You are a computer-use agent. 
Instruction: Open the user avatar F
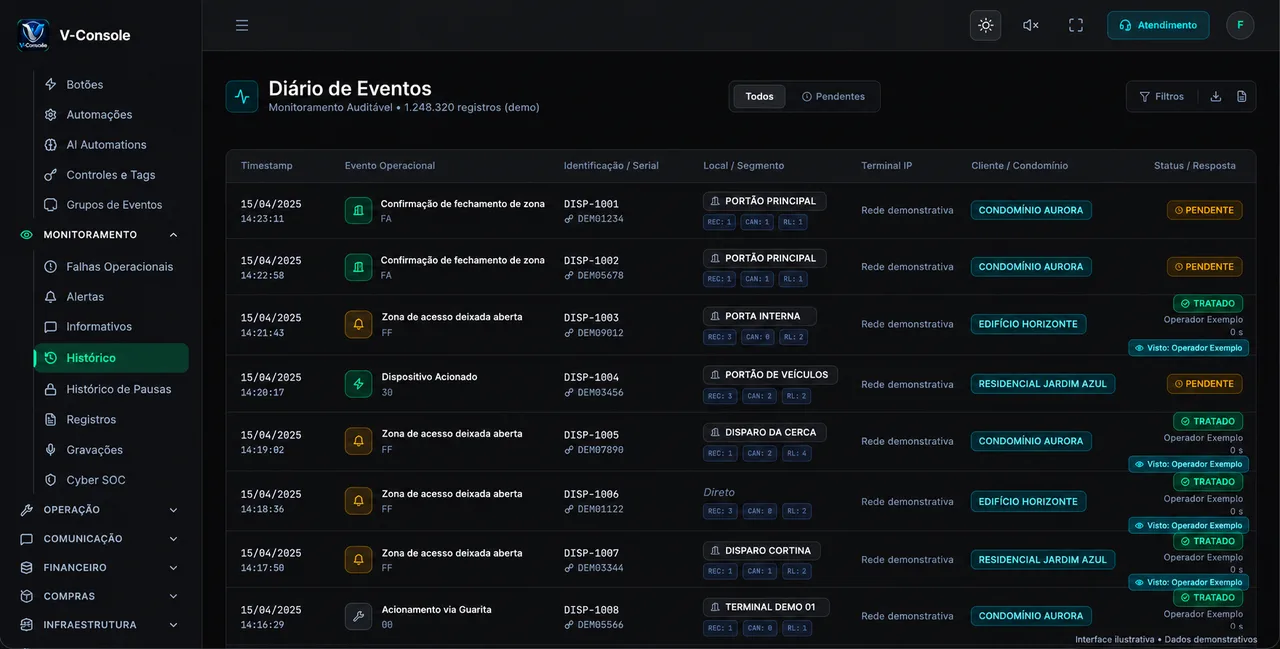[x=1240, y=25]
